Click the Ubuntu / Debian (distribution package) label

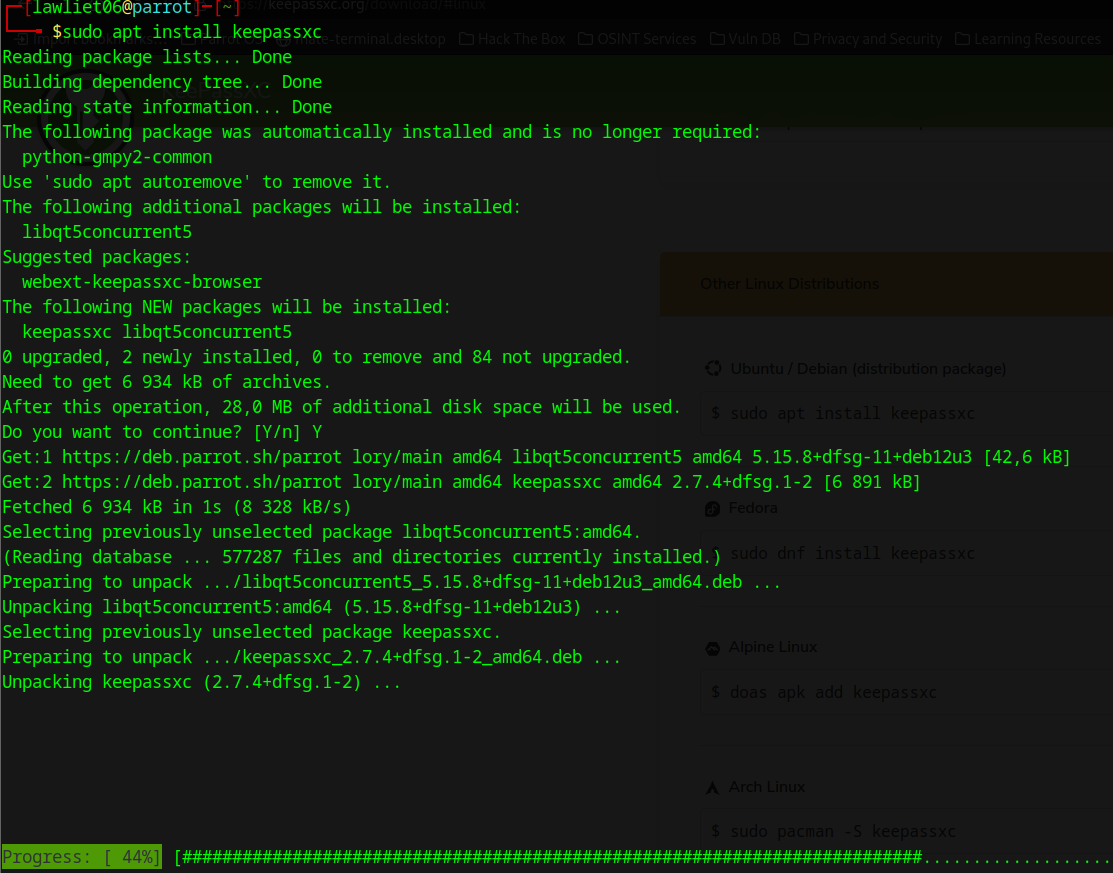(x=868, y=369)
